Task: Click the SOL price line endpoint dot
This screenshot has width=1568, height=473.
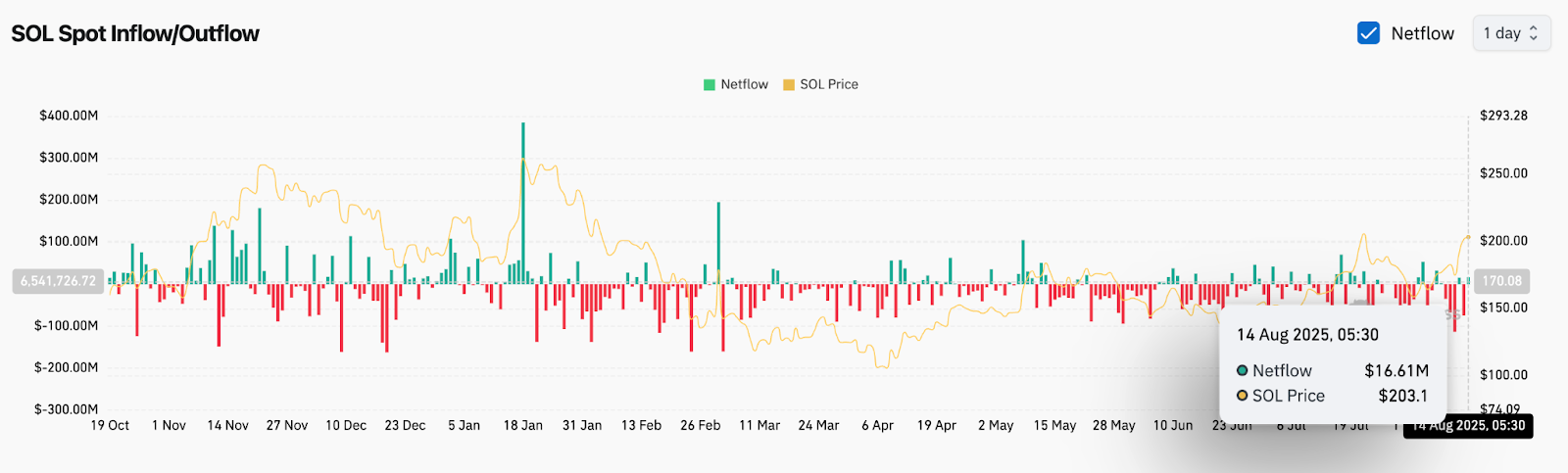Action: [1468, 237]
